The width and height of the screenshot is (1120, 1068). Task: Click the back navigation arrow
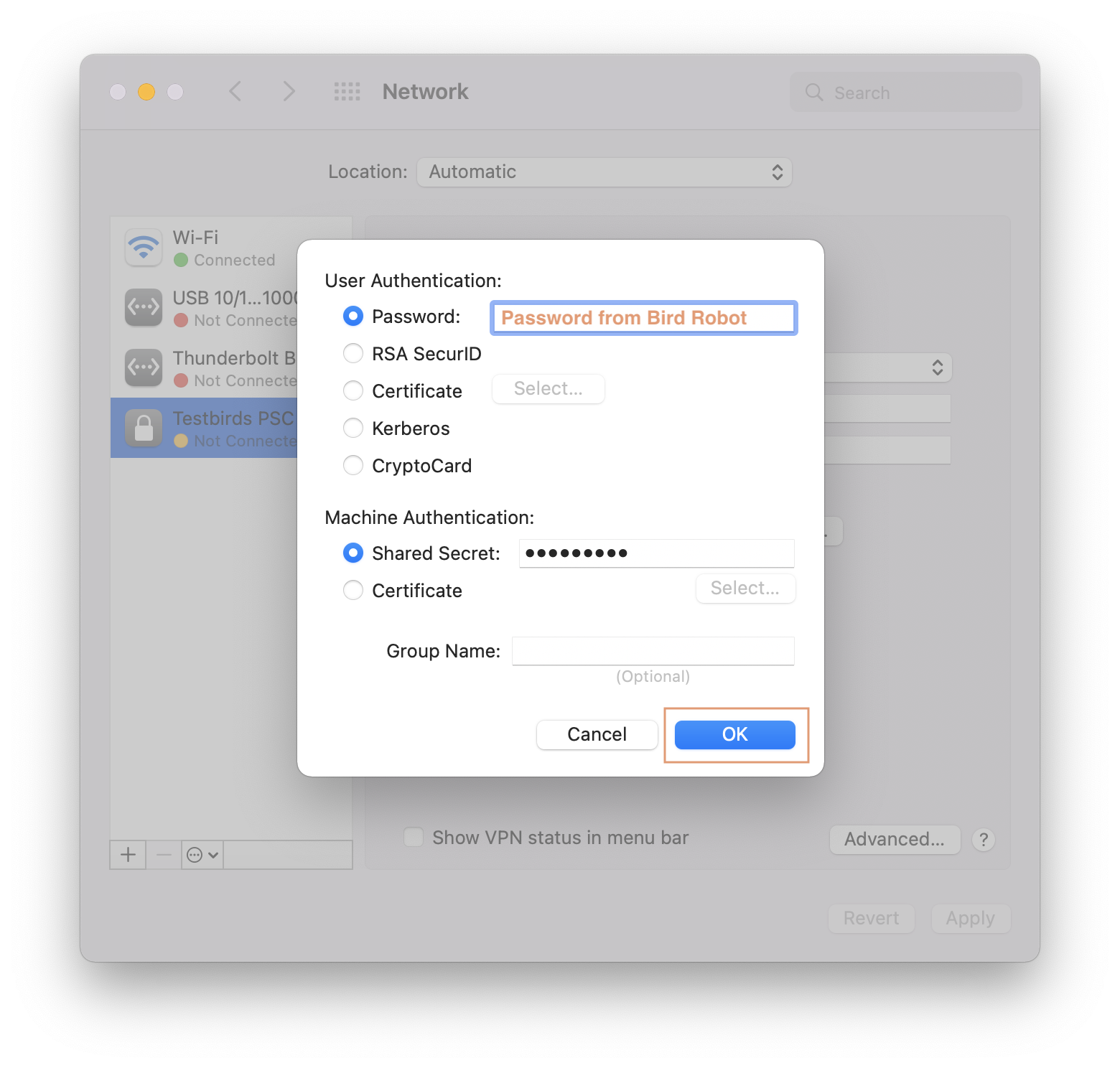[235, 91]
